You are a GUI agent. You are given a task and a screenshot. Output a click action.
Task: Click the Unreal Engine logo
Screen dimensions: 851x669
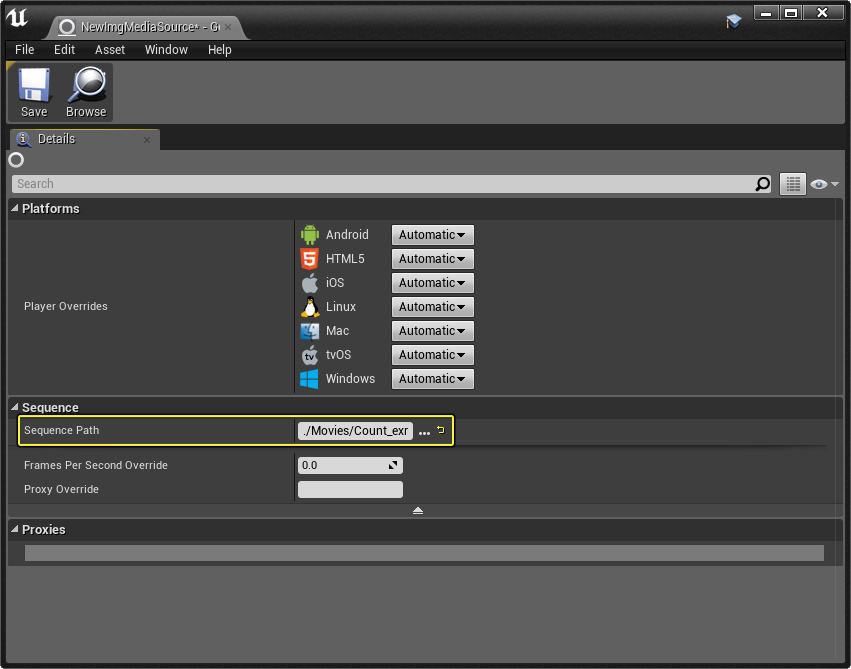tap(17, 18)
